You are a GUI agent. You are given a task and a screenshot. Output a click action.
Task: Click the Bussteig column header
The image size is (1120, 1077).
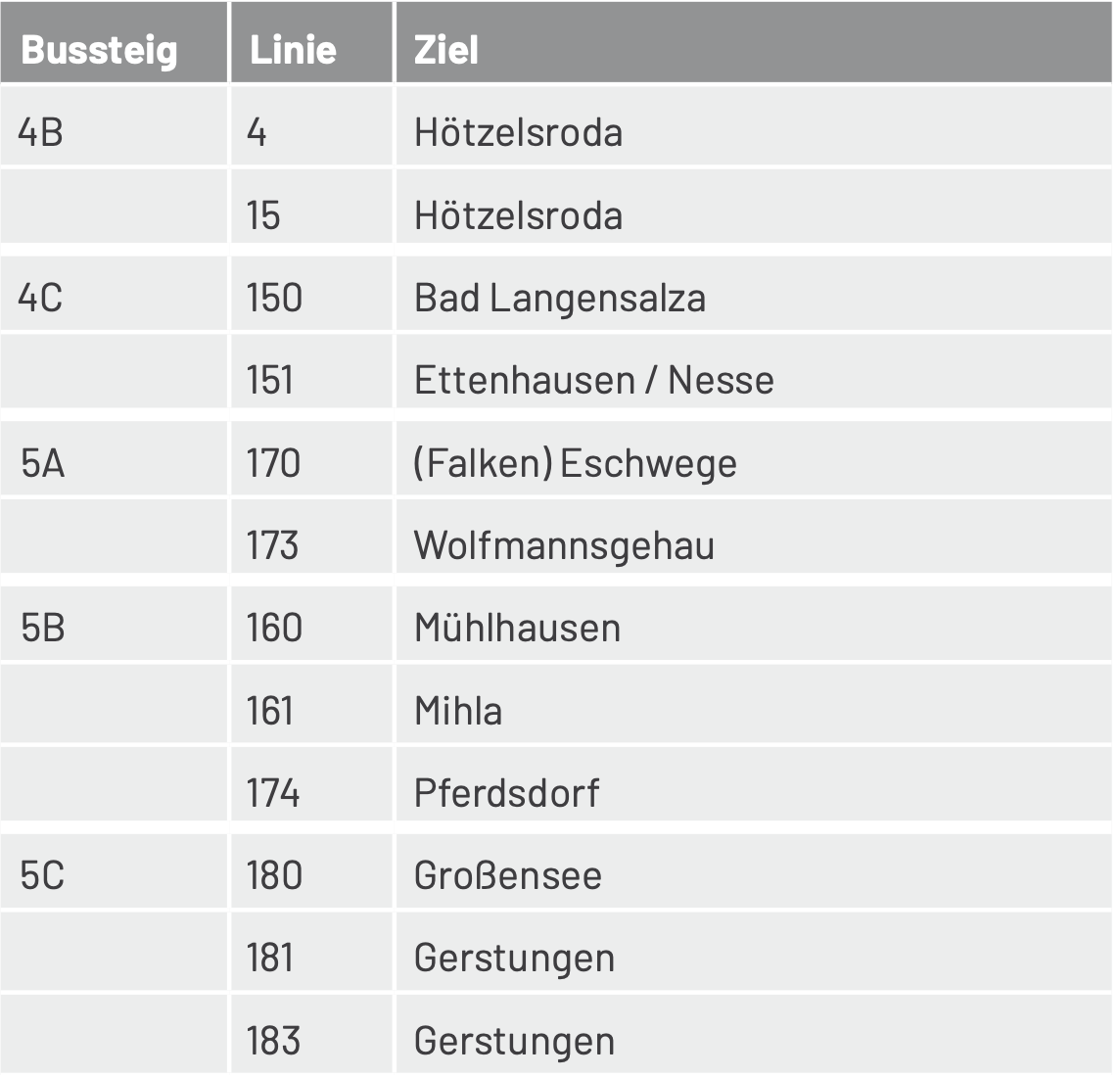click(x=114, y=43)
